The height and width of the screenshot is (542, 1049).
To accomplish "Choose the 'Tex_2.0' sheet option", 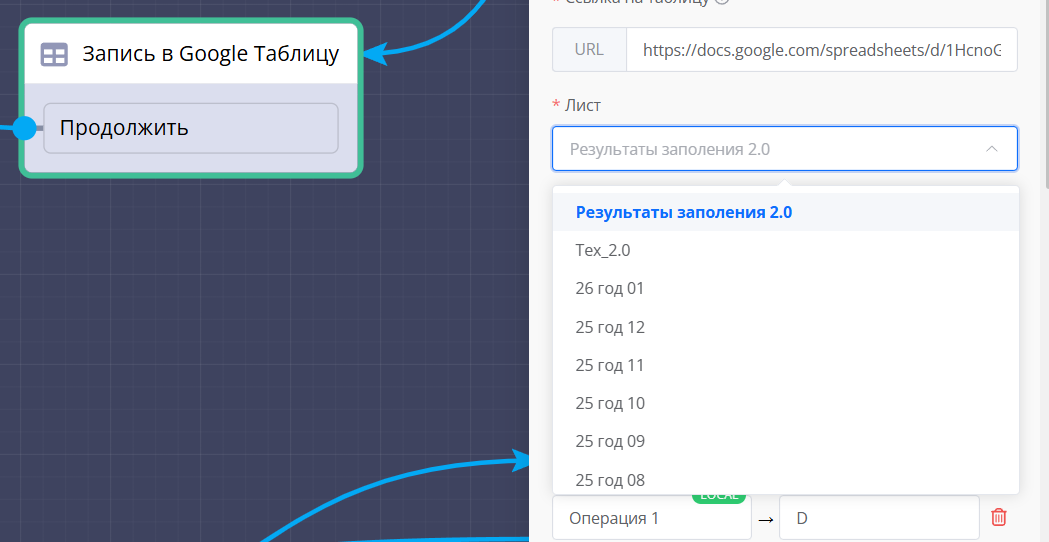I will [x=603, y=250].
